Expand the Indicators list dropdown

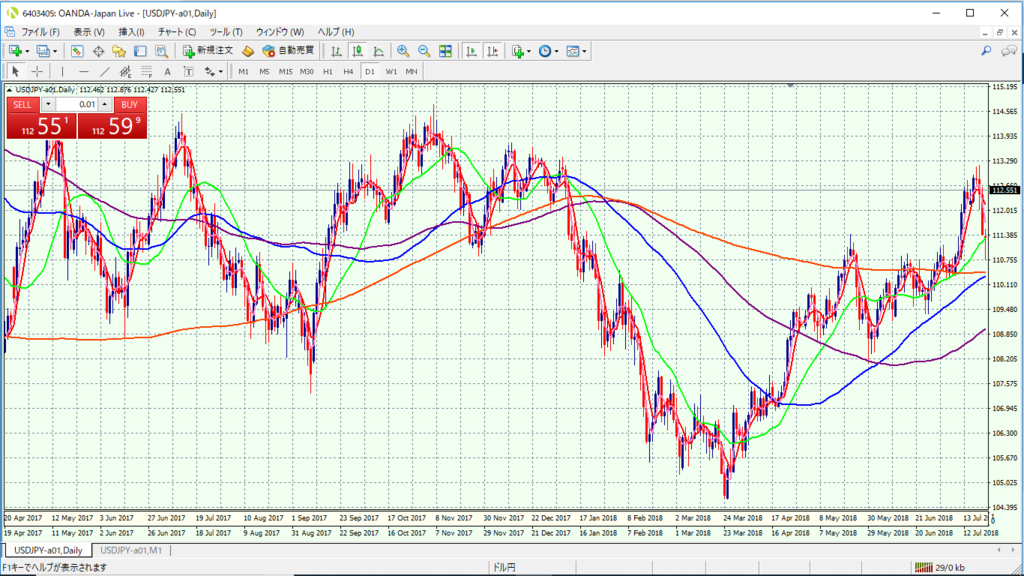[528, 51]
